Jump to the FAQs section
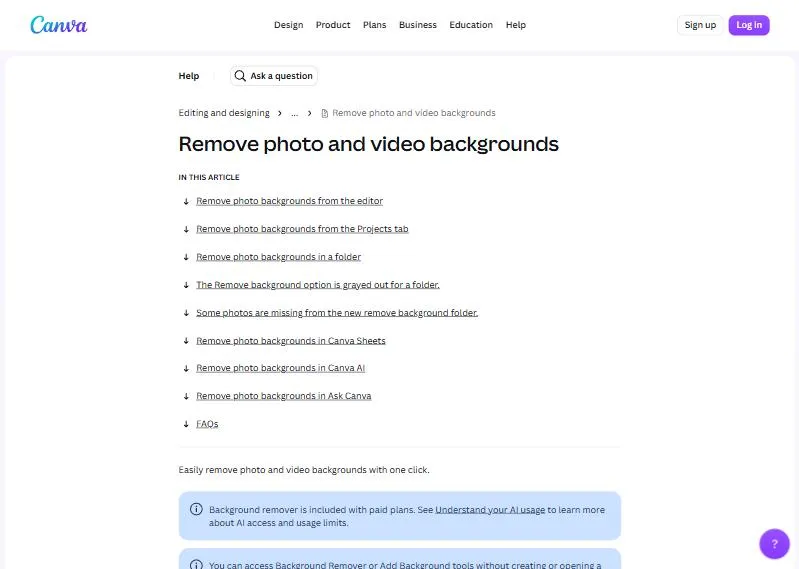The image size is (799, 569). [207, 424]
